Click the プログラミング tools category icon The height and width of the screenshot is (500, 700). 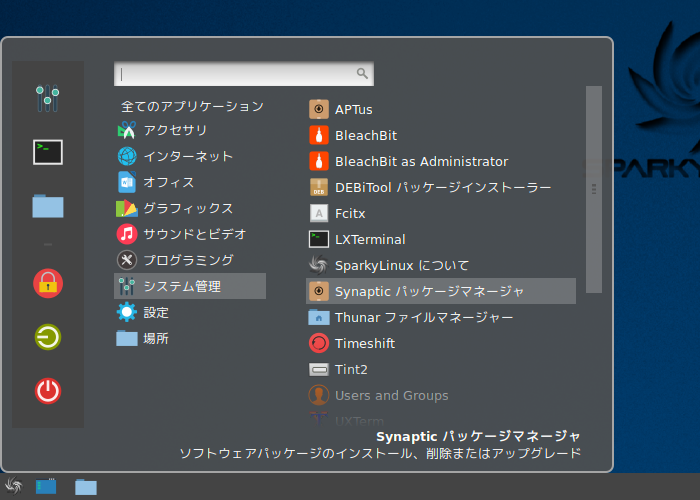point(127,260)
